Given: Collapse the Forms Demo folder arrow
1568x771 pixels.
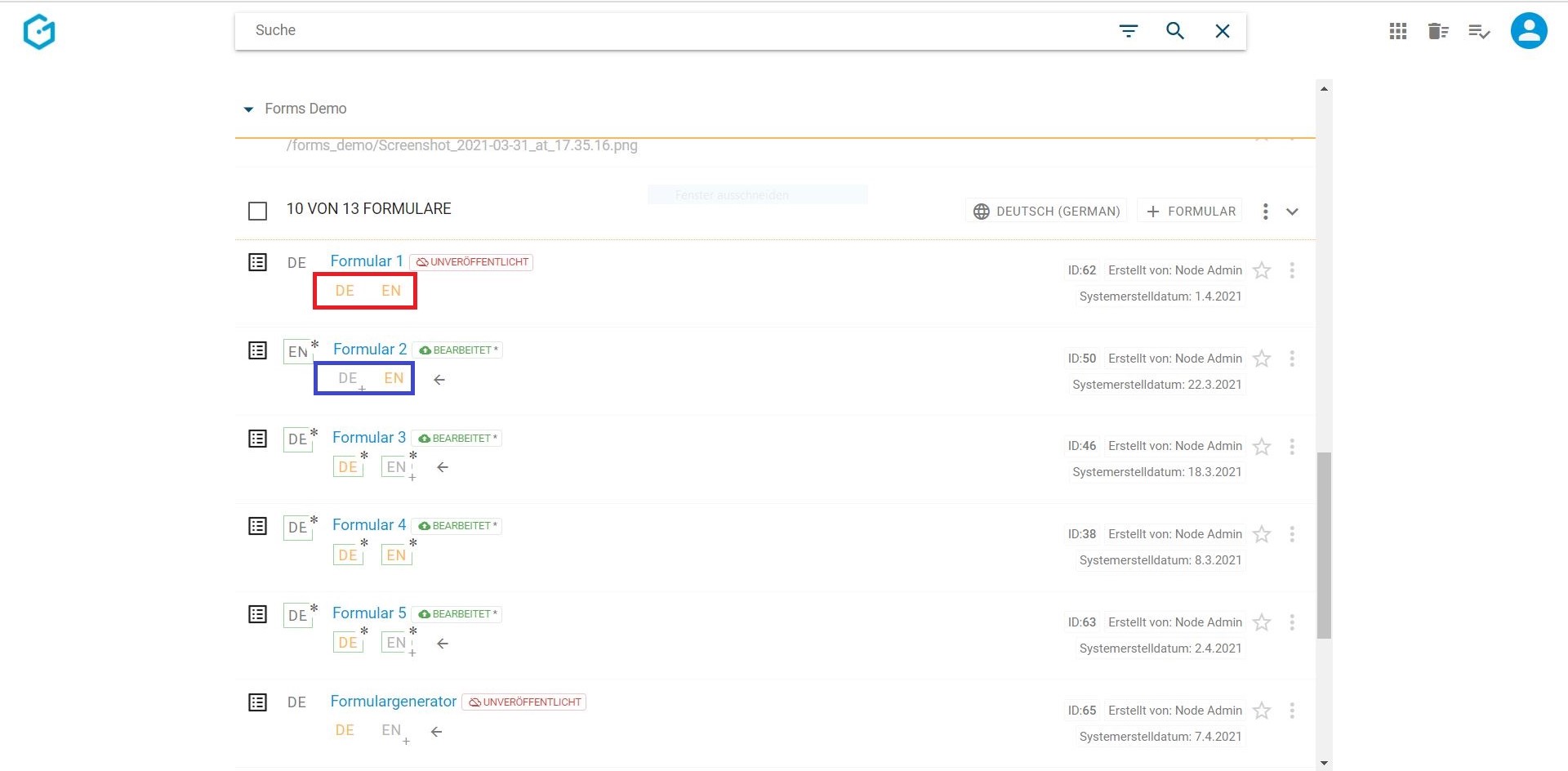Looking at the screenshot, I should pyautogui.click(x=248, y=109).
